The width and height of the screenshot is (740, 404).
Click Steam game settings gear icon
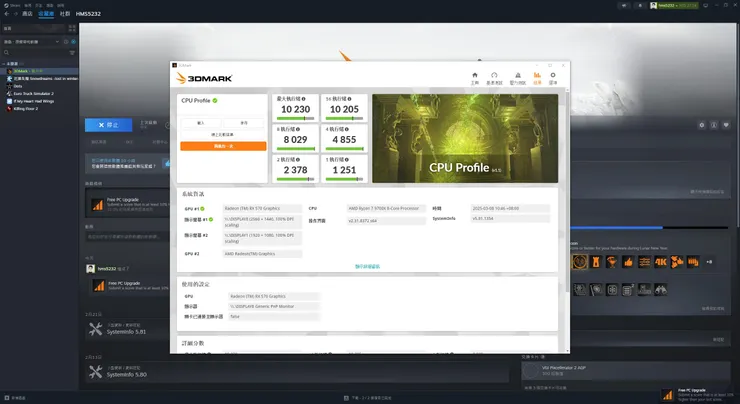tap(701, 125)
